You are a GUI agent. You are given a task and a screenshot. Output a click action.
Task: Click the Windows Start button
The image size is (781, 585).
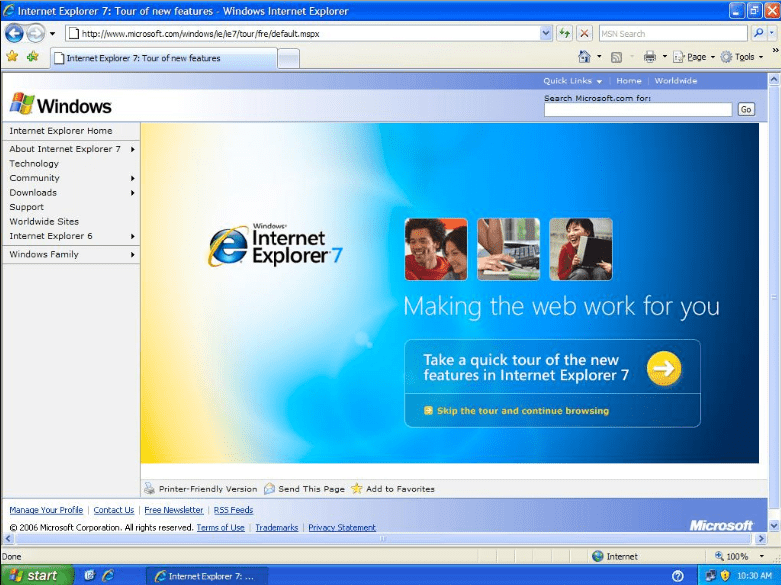pos(36,575)
